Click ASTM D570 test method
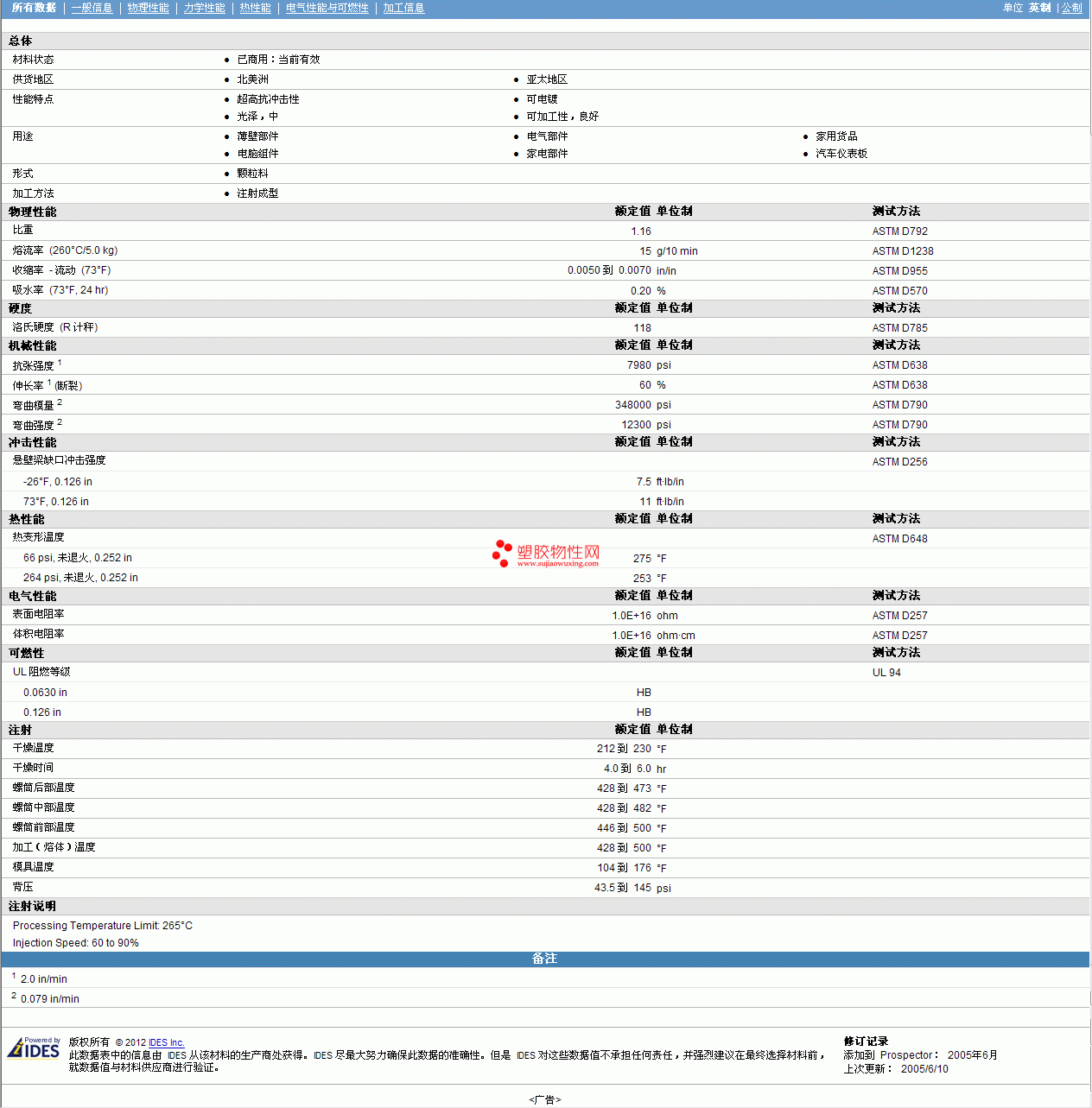Image resolution: width=1092 pixels, height=1108 pixels. (x=899, y=291)
